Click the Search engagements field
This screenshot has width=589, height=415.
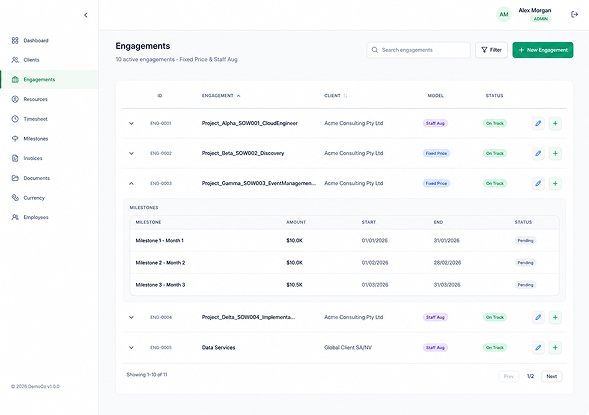(x=418, y=50)
